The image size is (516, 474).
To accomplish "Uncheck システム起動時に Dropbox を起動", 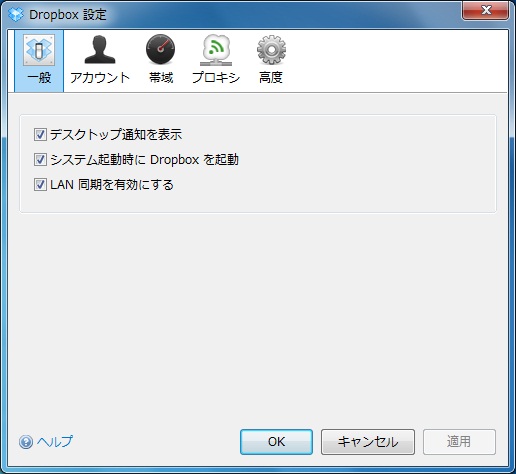I will point(40,160).
